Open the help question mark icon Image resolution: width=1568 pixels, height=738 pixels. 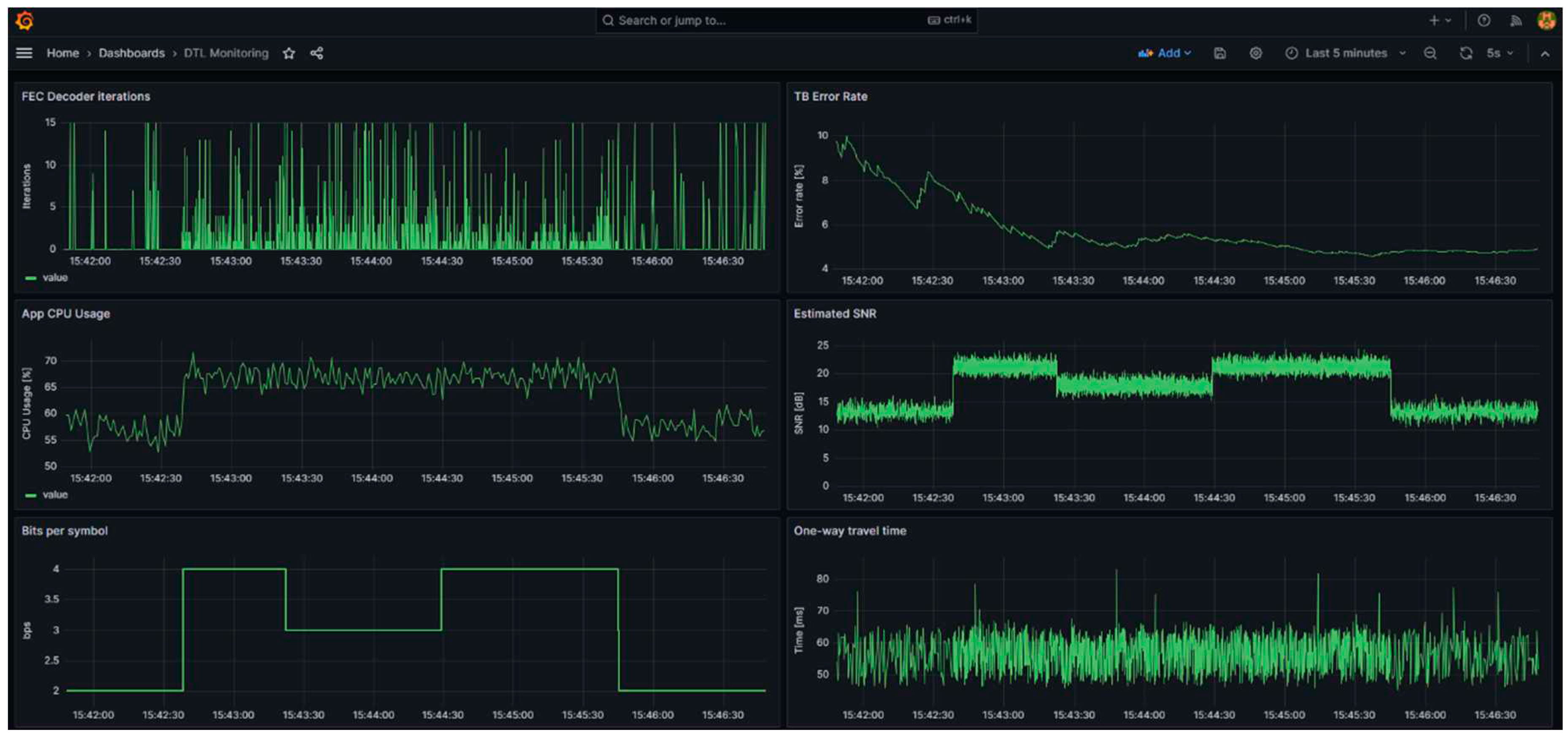[x=1484, y=21]
